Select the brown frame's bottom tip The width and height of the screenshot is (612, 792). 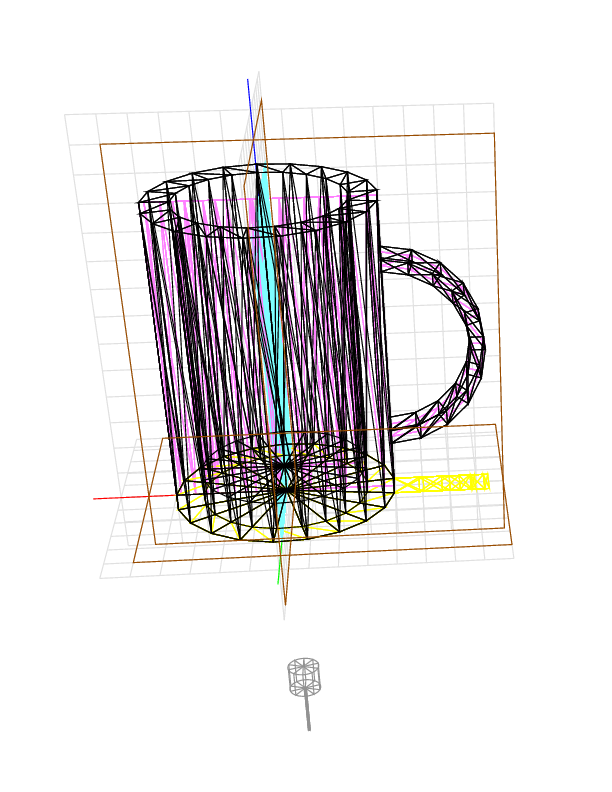[x=286, y=605]
